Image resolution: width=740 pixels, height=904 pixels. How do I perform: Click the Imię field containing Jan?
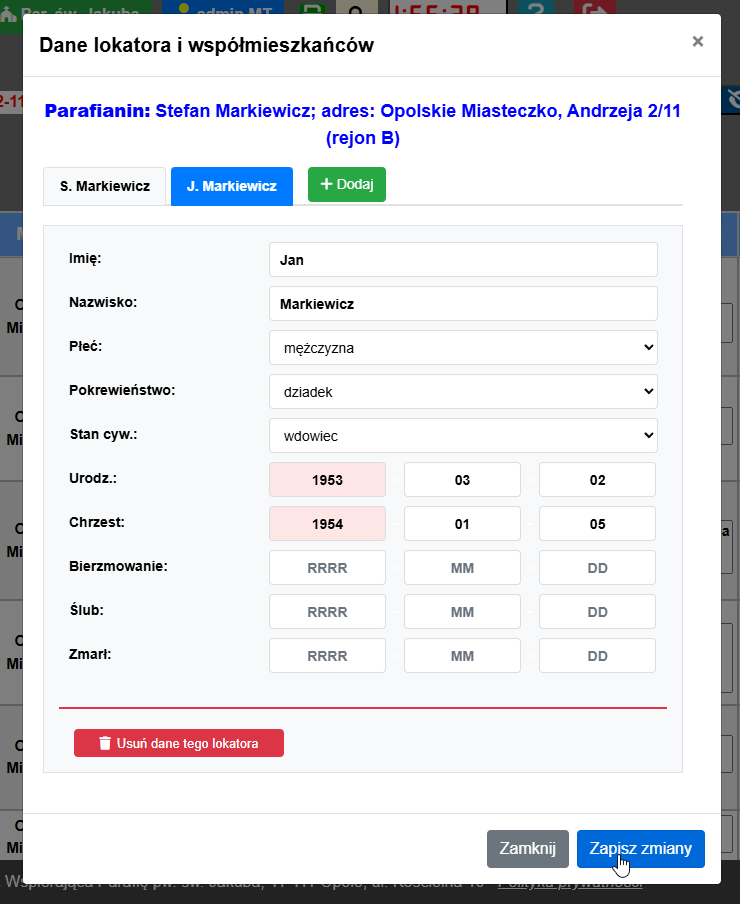coord(463,260)
